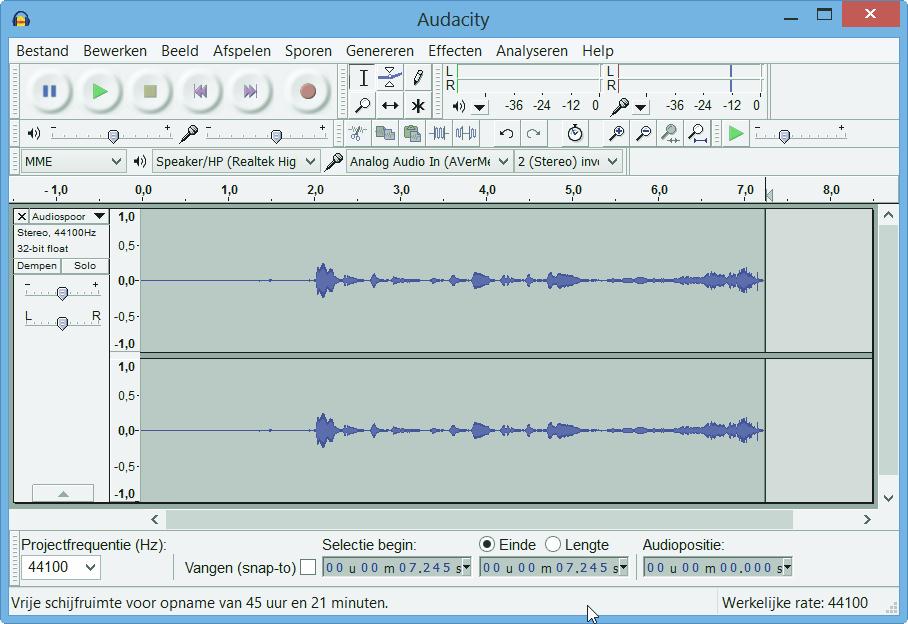Toggle the Vangen (snap-to) checkbox
This screenshot has height=624, width=908.
(308, 567)
